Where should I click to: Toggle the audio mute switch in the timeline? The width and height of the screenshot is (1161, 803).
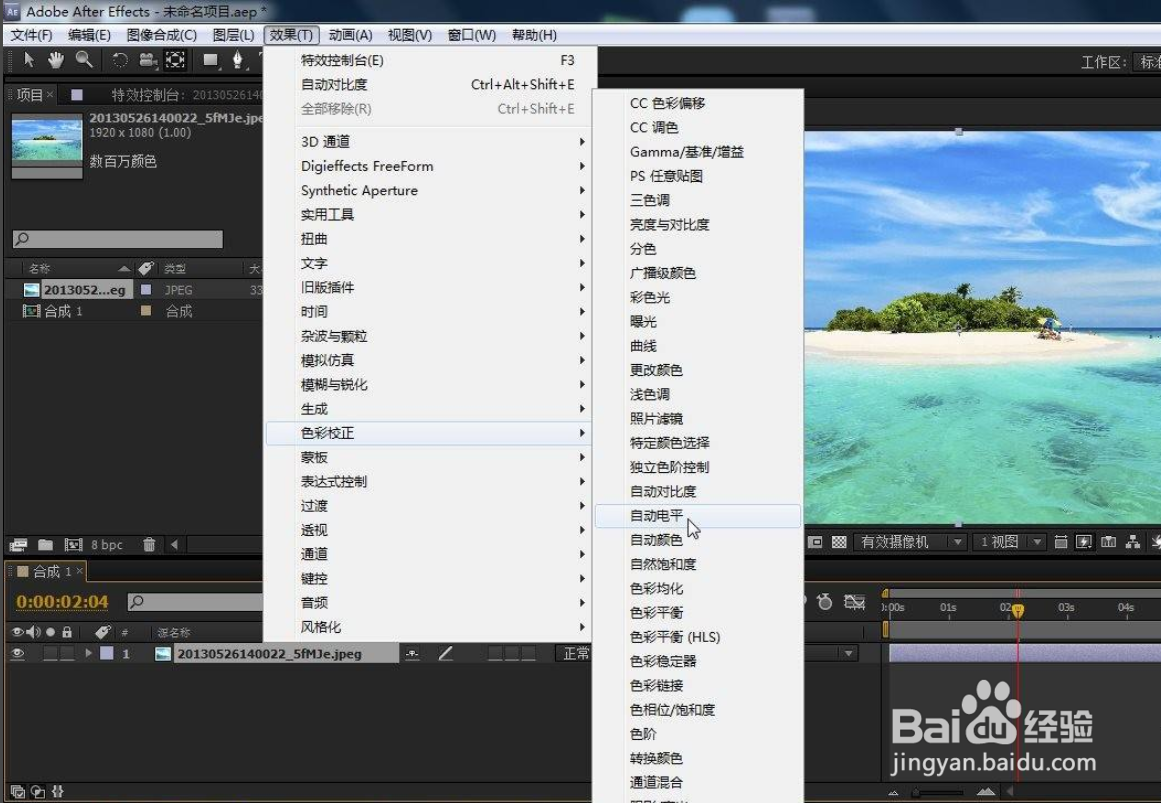pos(32,632)
